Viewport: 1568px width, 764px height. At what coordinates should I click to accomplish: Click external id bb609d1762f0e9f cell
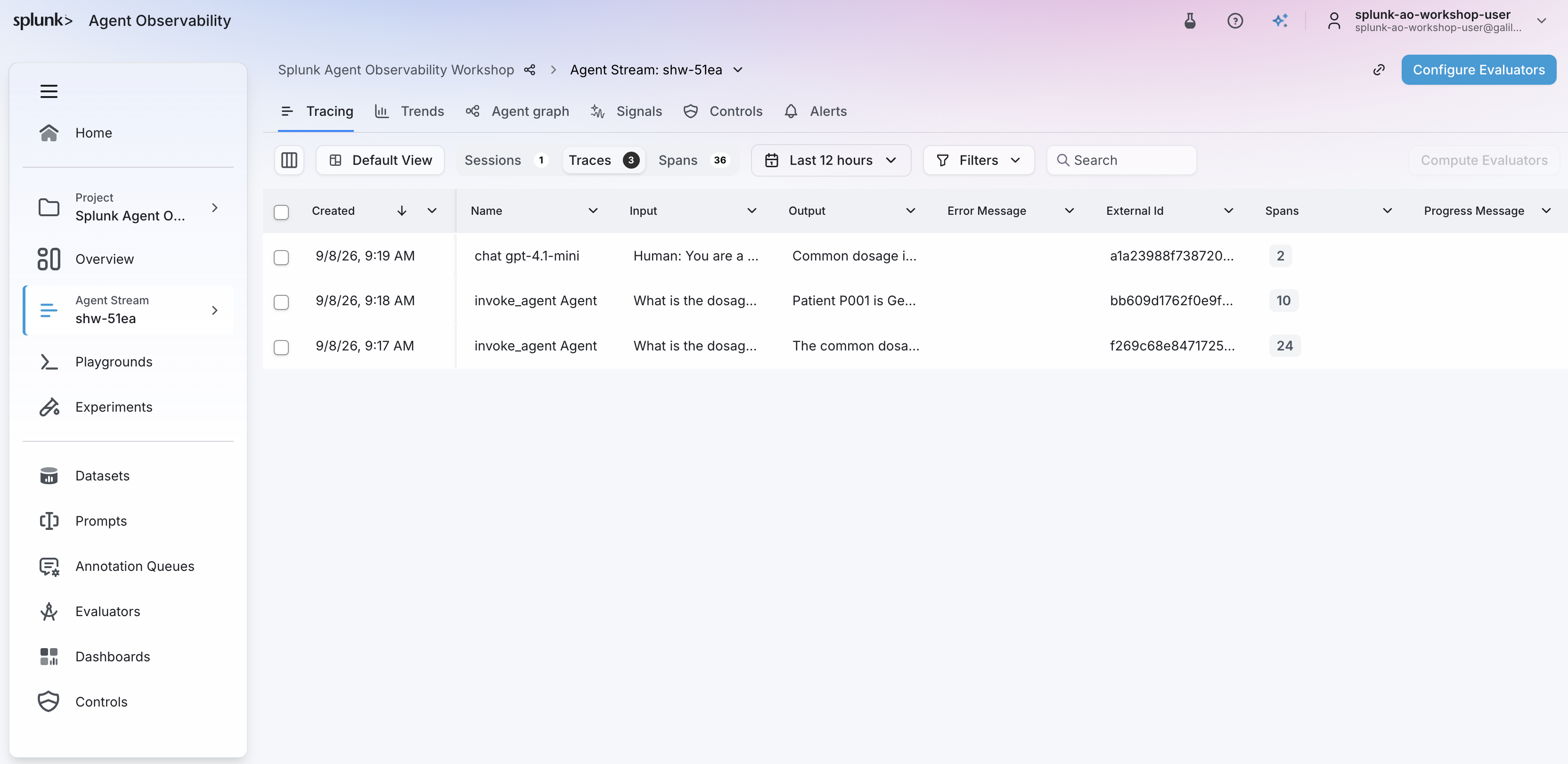[1171, 301]
